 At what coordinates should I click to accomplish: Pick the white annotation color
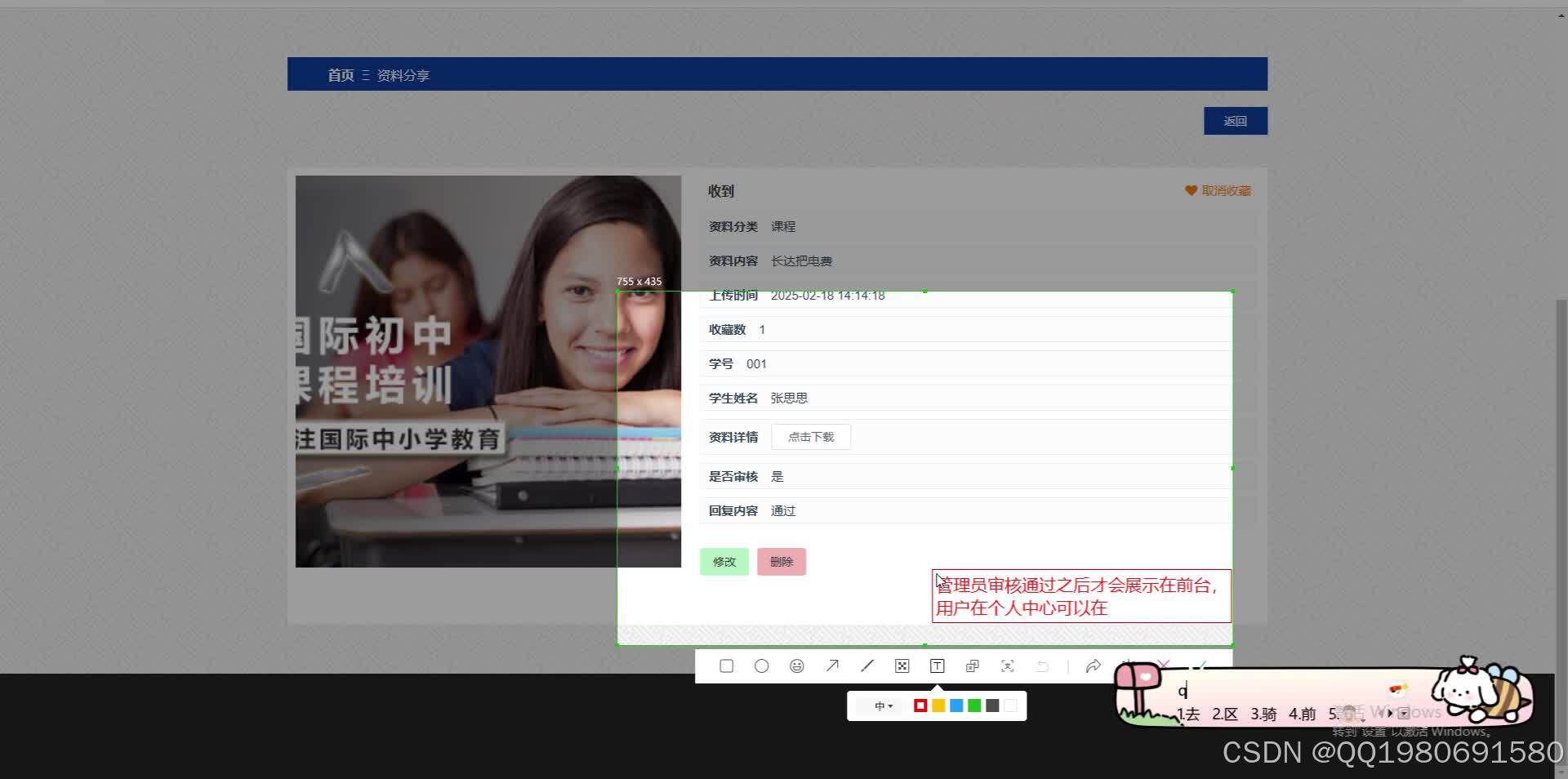click(1010, 706)
